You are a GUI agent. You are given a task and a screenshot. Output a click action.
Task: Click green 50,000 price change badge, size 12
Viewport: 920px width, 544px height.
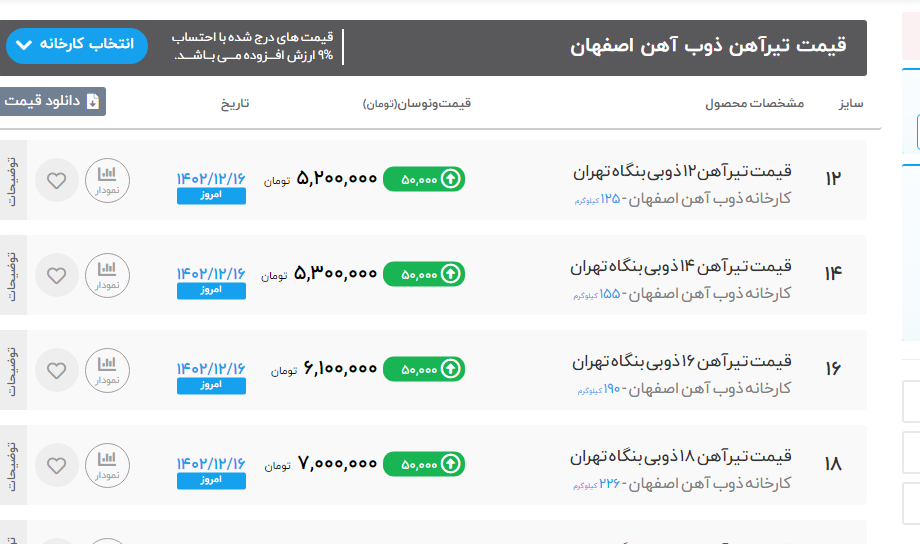pyautogui.click(x=424, y=179)
